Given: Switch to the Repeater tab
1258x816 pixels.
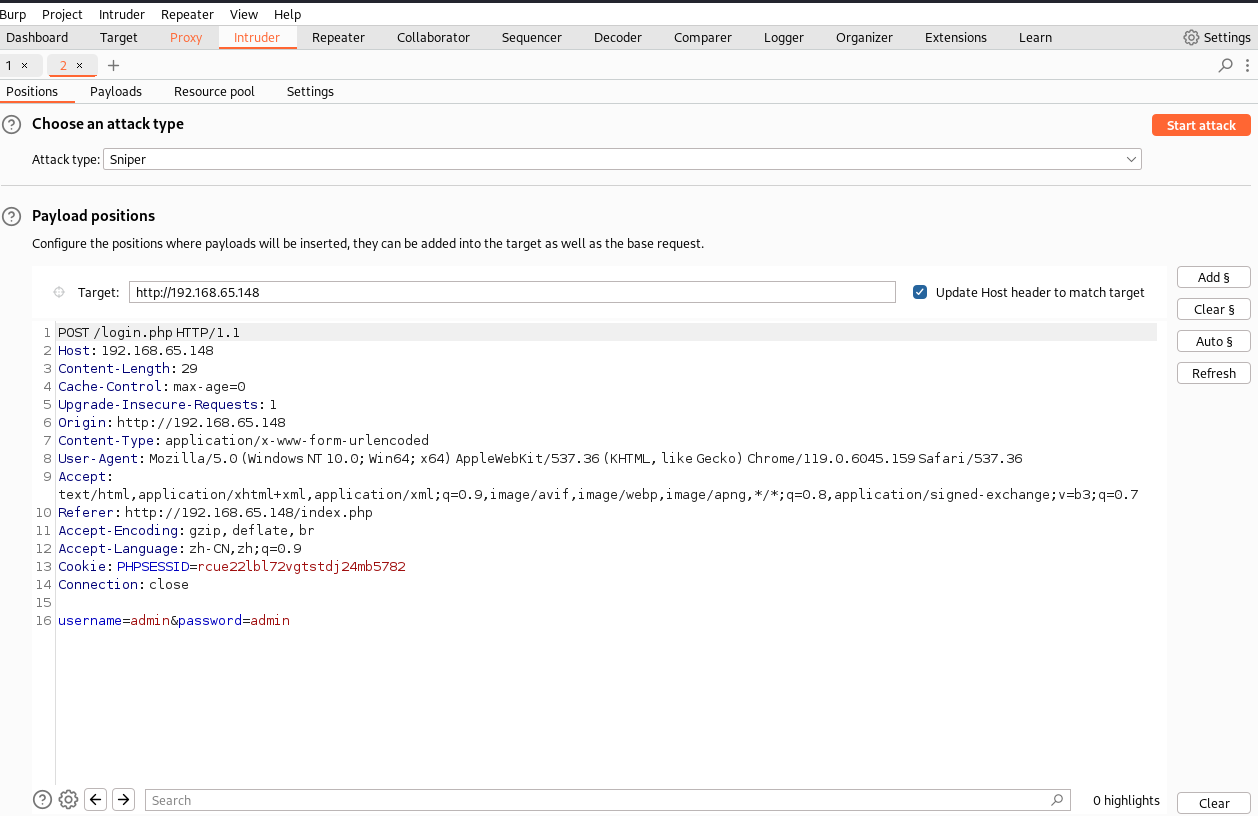Looking at the screenshot, I should click(x=338, y=38).
